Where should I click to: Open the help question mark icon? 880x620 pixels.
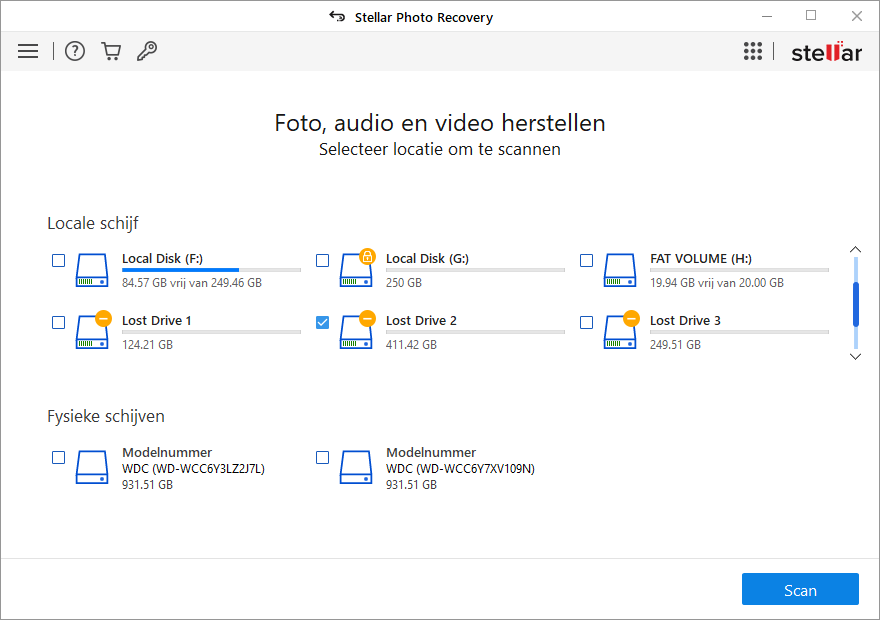[x=75, y=51]
